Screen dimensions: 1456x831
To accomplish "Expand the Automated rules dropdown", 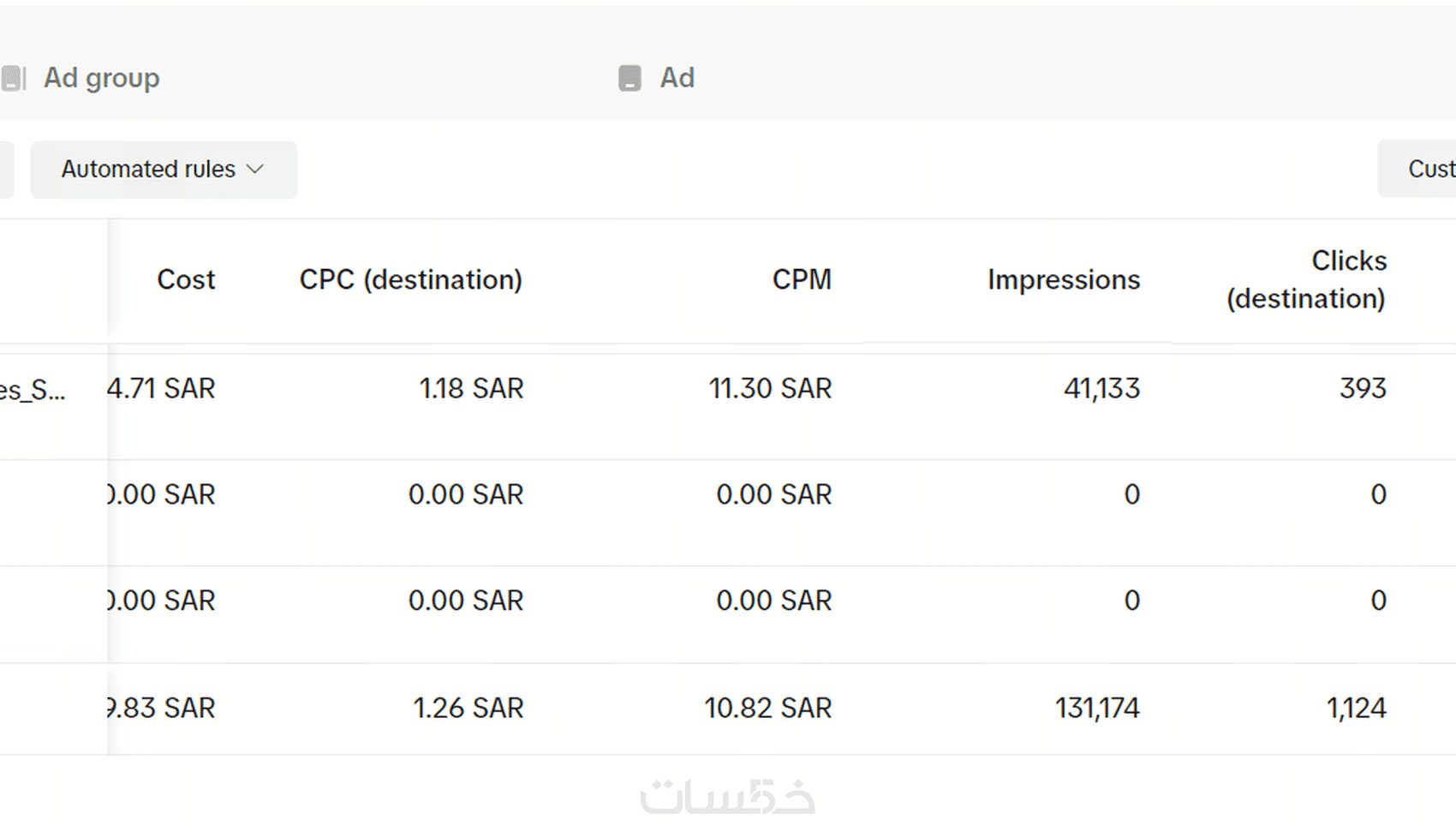I will (163, 170).
